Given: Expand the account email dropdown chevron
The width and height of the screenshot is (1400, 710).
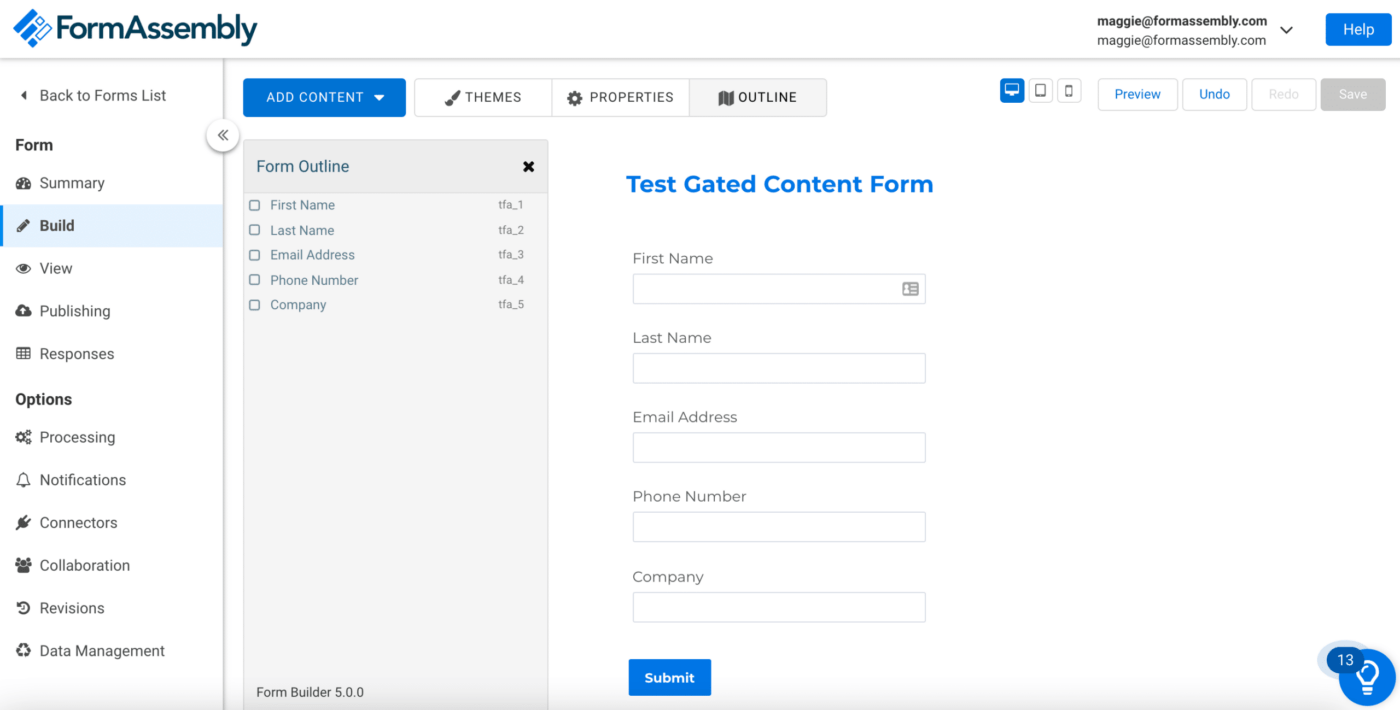Looking at the screenshot, I should 1287,30.
